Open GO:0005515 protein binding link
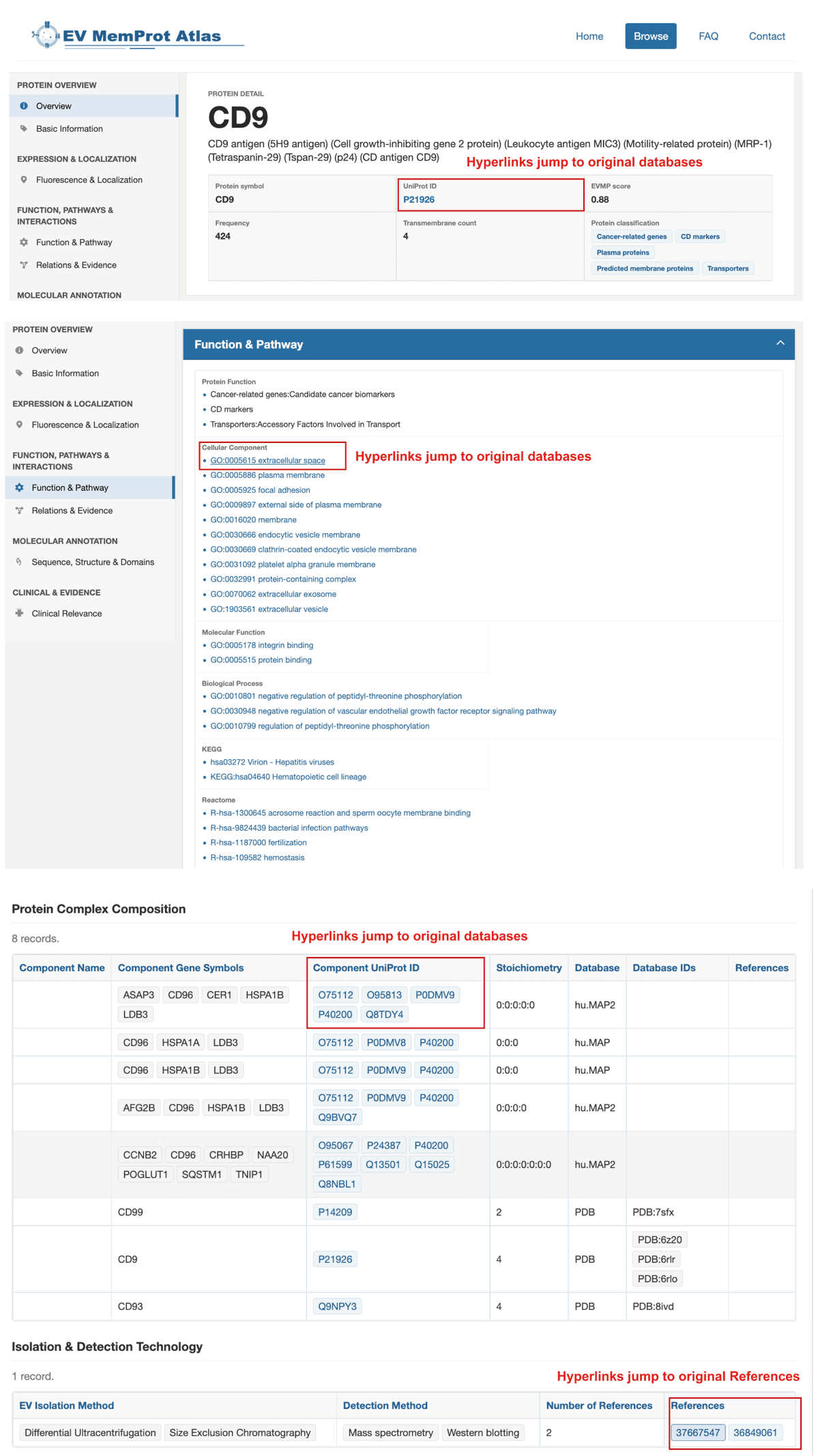The image size is (818, 1456). click(x=261, y=660)
